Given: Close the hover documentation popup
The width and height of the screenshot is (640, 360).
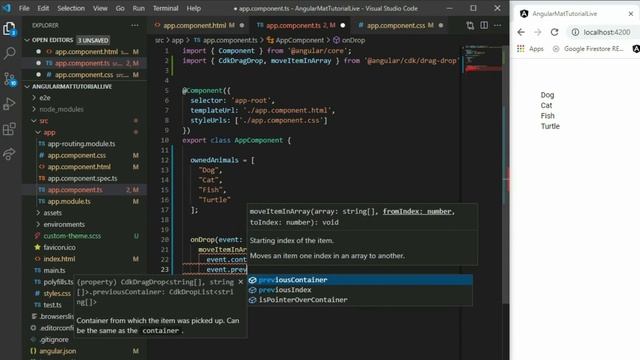Looking at the screenshot, I should point(240,282).
